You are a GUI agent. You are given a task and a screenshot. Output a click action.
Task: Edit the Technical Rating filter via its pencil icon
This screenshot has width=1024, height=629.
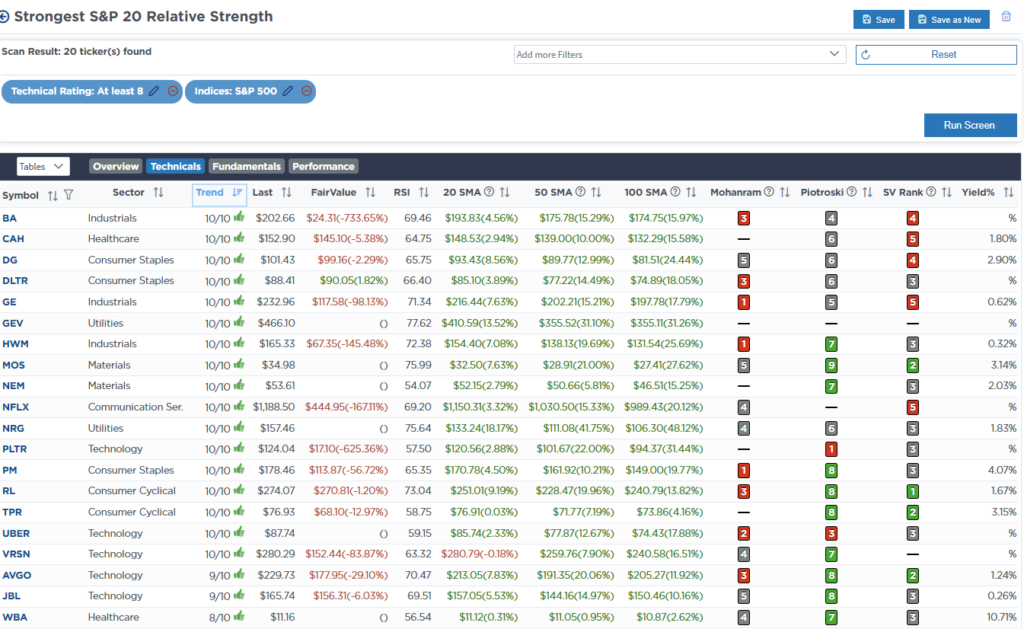click(x=153, y=91)
